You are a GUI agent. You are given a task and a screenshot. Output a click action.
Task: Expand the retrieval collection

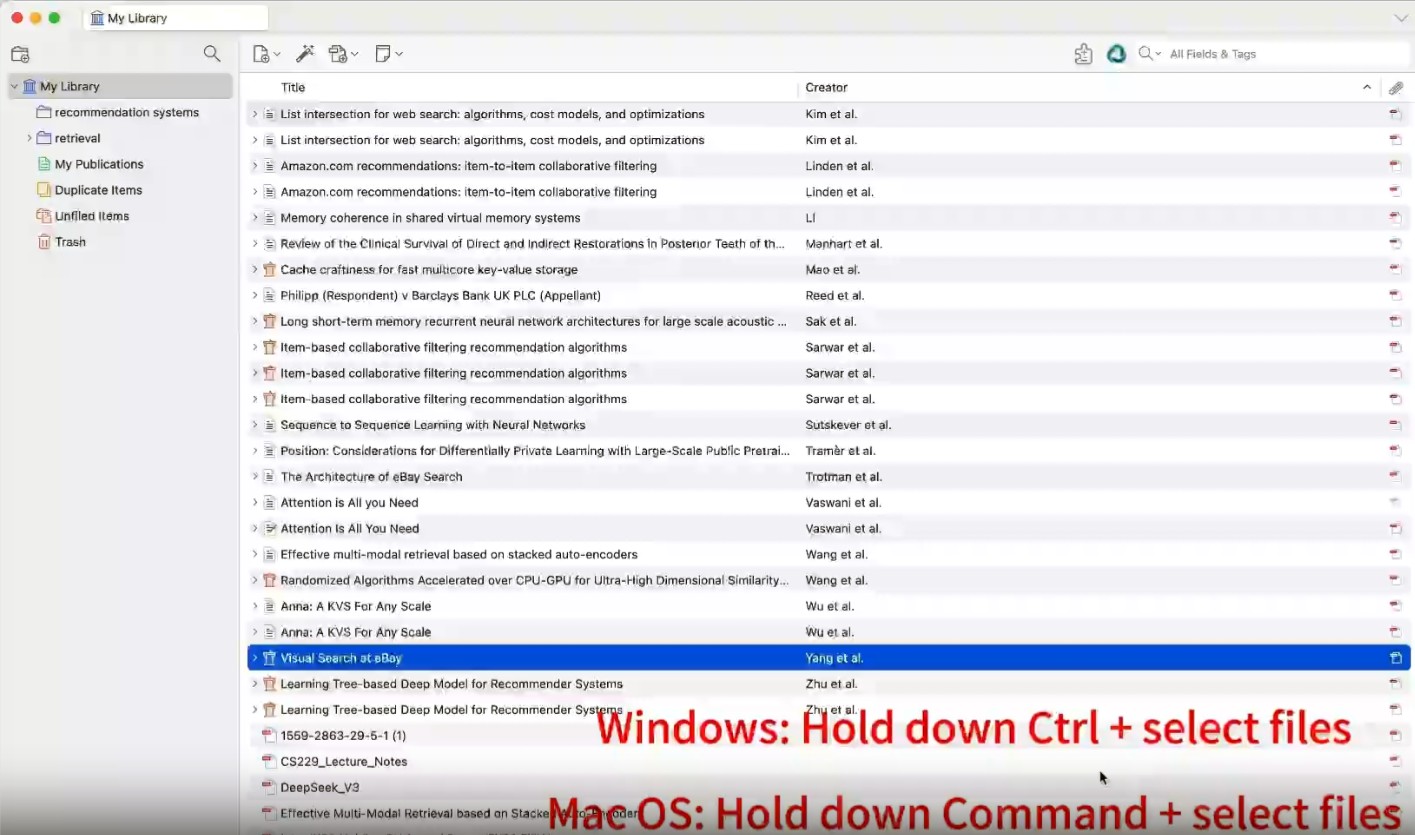coord(30,138)
